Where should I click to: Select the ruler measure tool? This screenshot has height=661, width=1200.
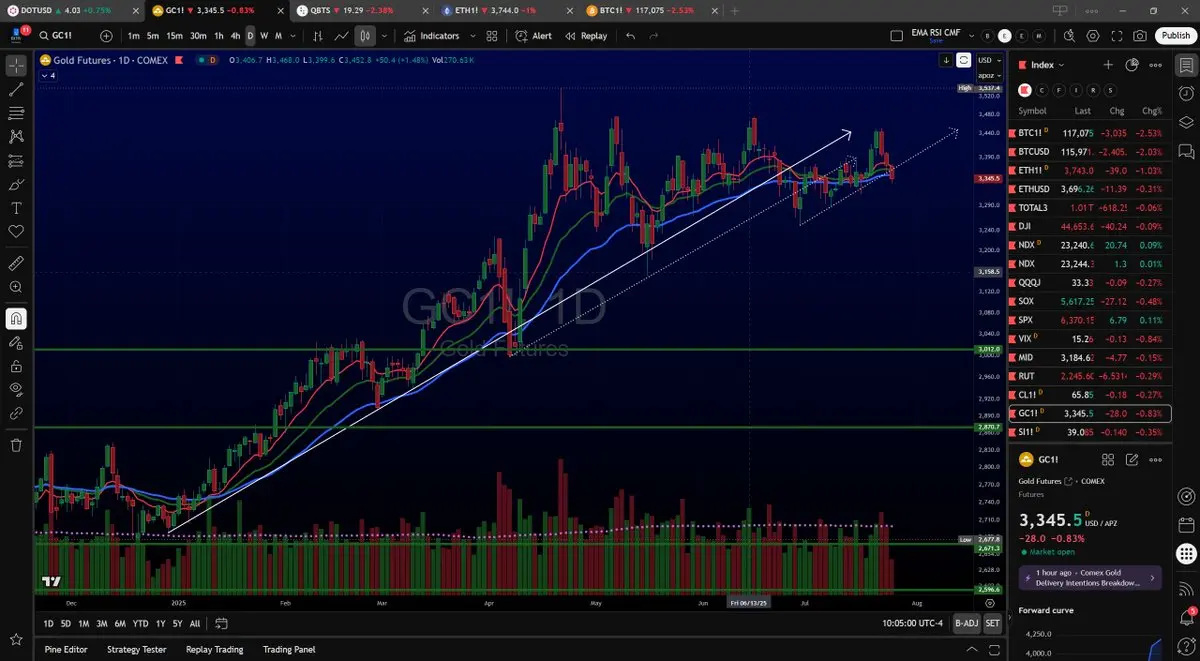[x=16, y=264]
